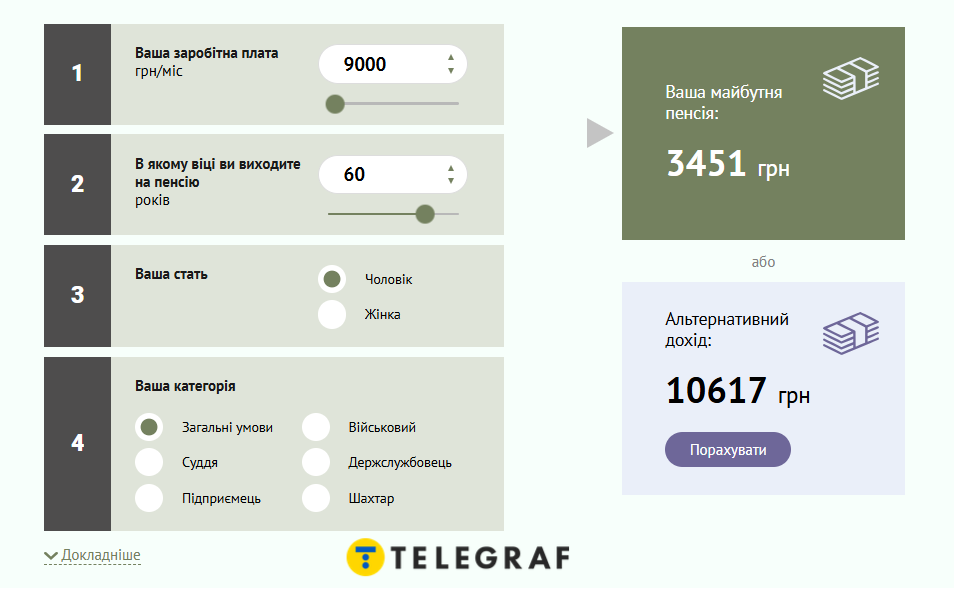Screen dimensions: 954x592
Task: Choose the Військовий category
Action: pos(316,427)
